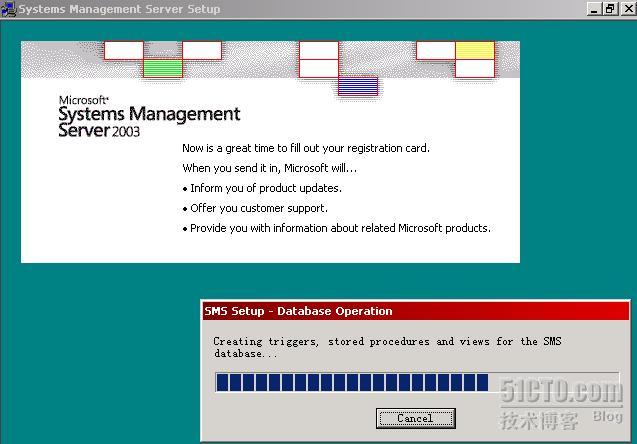The width and height of the screenshot is (637, 444).
Task: Click the Systems Management Server Setup title icon
Action: 9,9
